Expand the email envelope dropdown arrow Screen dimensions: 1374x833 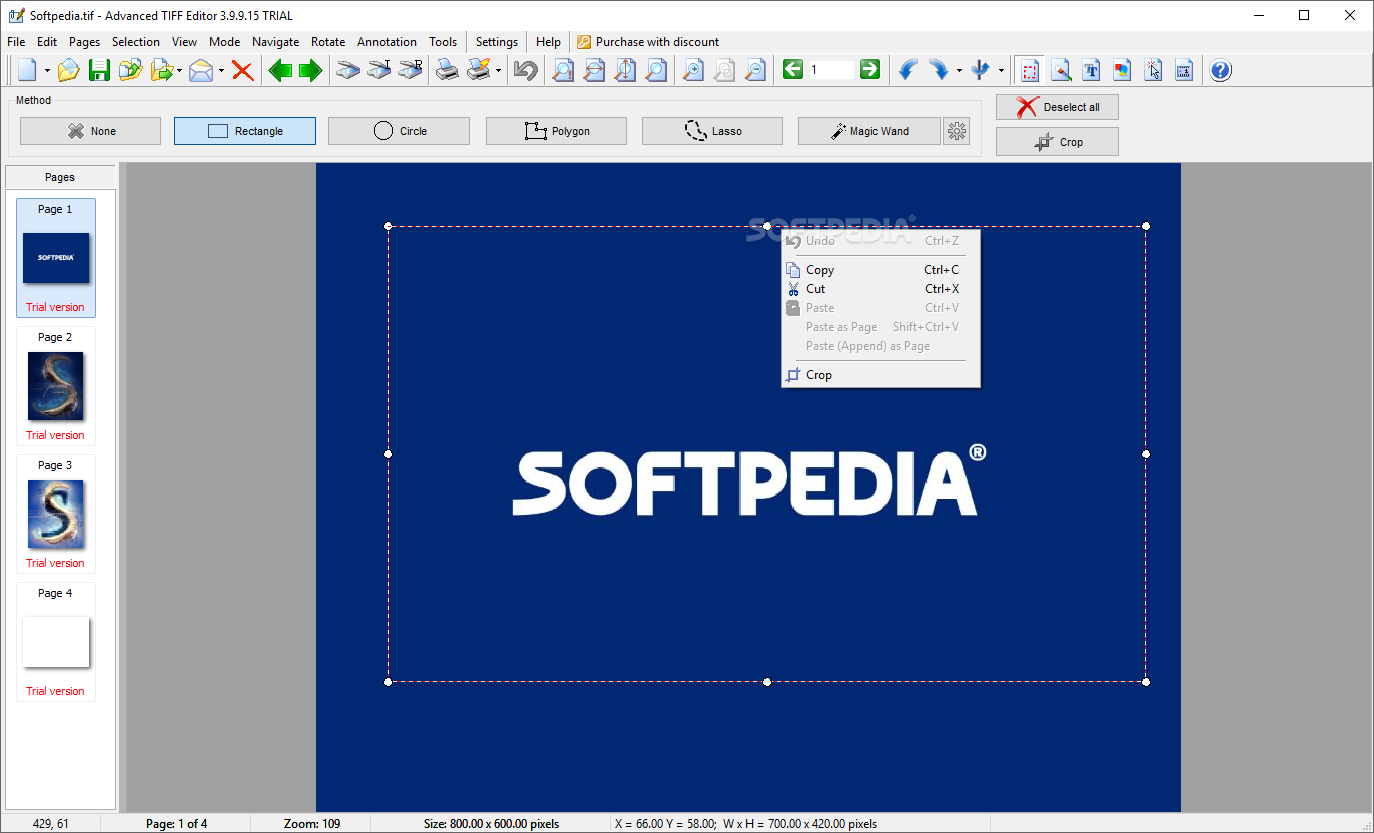coord(221,71)
